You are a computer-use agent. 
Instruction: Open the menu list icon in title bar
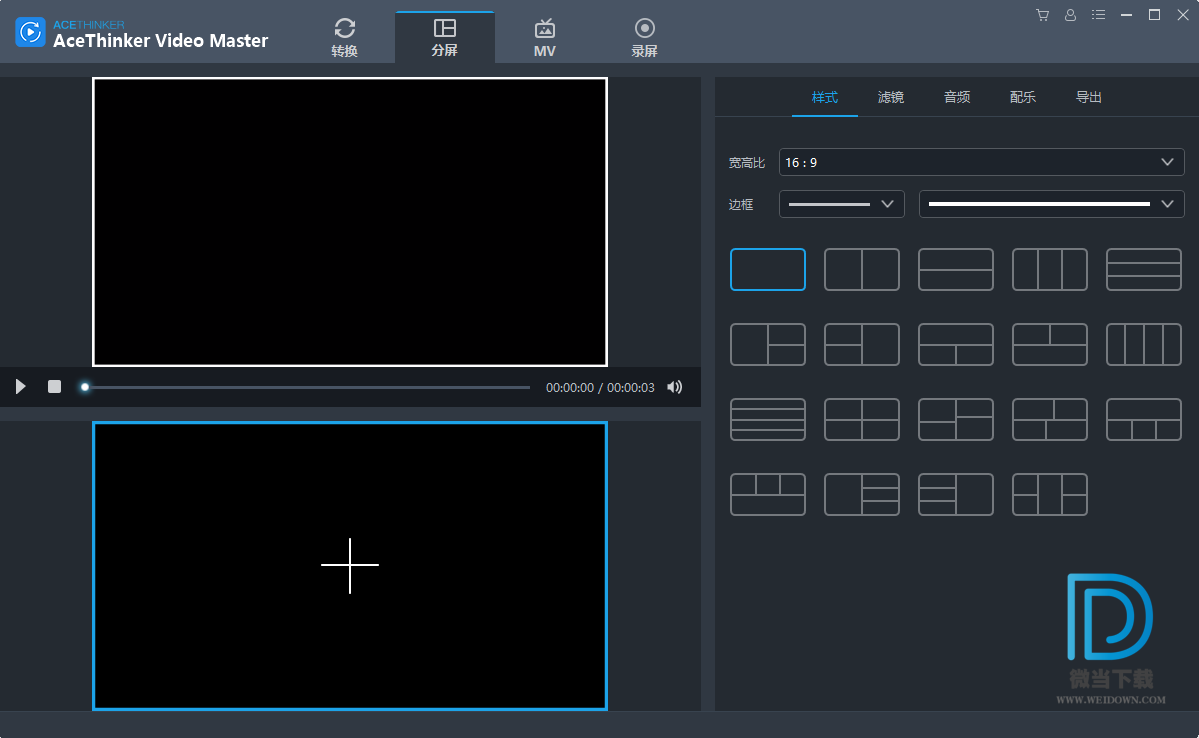point(1098,15)
